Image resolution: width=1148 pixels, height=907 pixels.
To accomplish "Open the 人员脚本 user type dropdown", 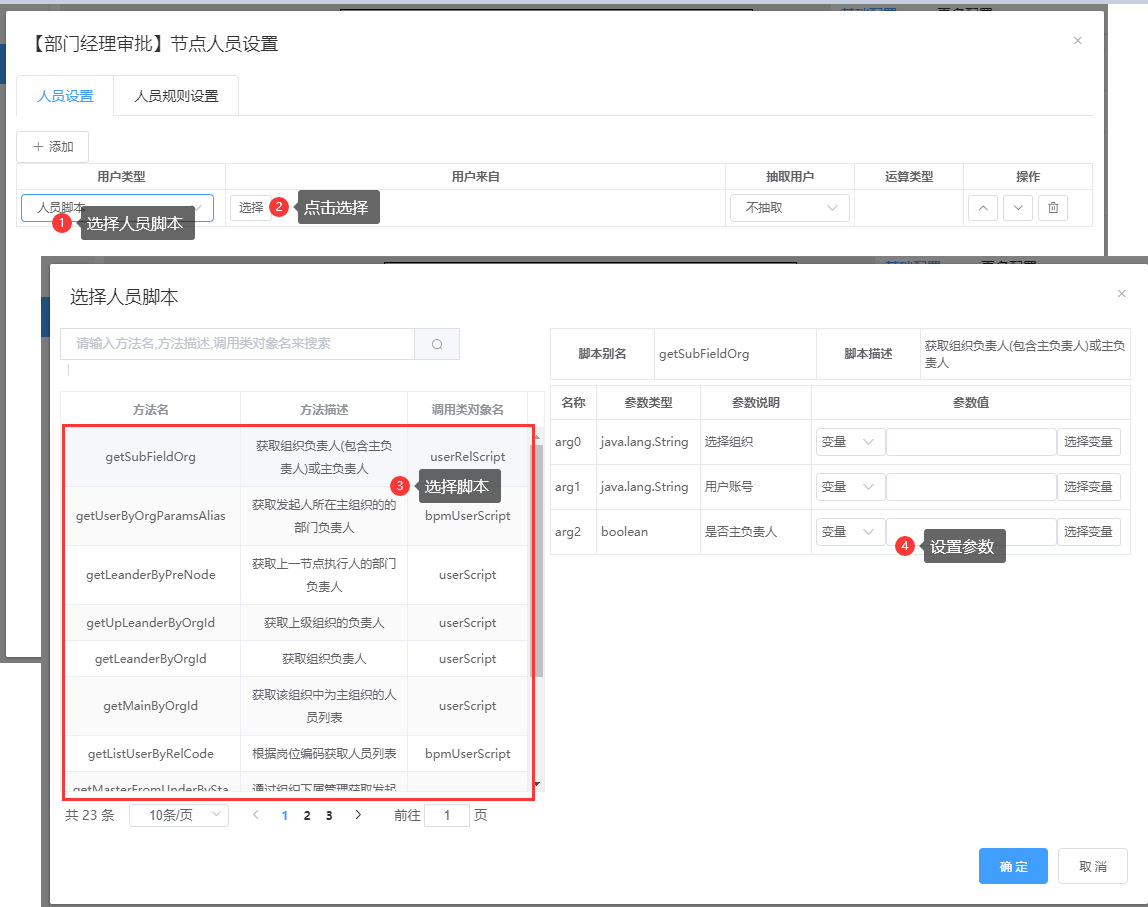I will pos(117,208).
